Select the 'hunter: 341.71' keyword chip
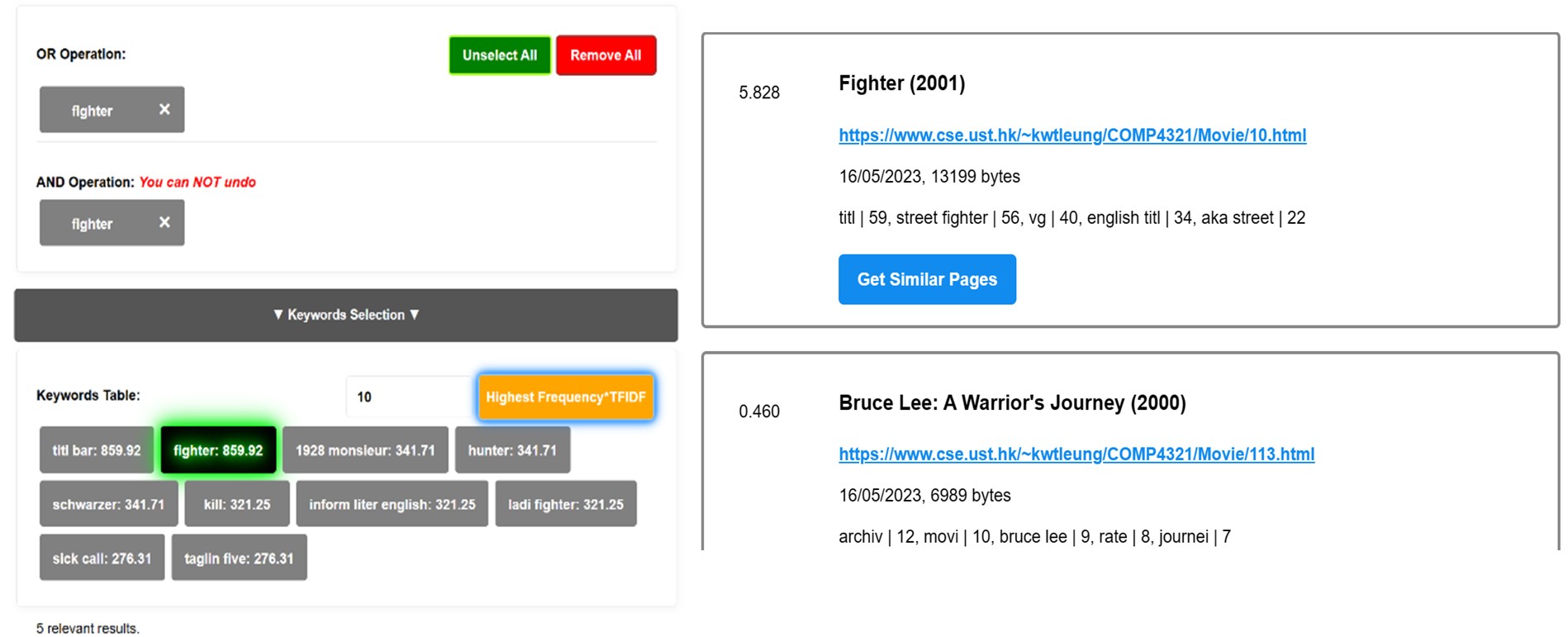The width and height of the screenshot is (1568, 637). 512,450
